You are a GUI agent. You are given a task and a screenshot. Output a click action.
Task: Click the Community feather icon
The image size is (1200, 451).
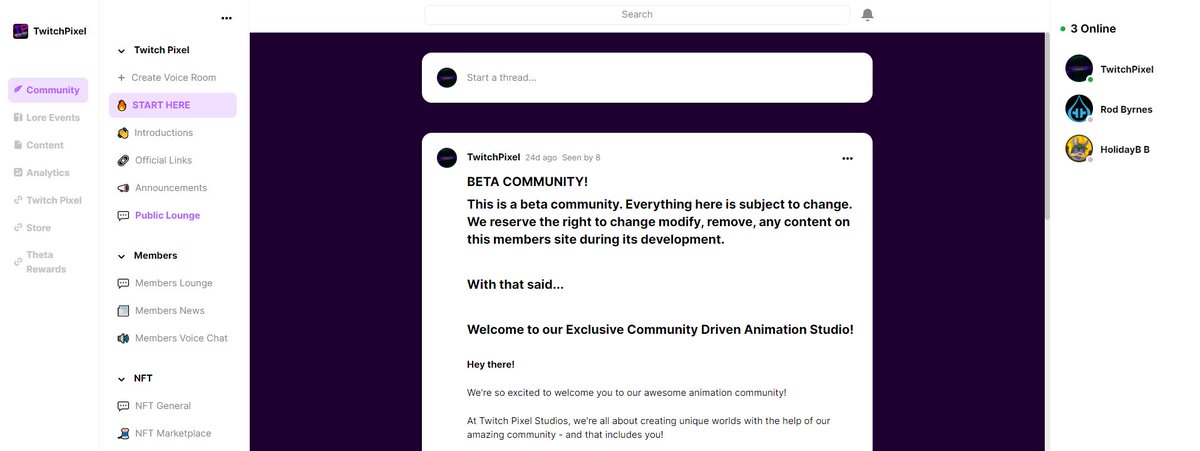pyautogui.click(x=18, y=90)
